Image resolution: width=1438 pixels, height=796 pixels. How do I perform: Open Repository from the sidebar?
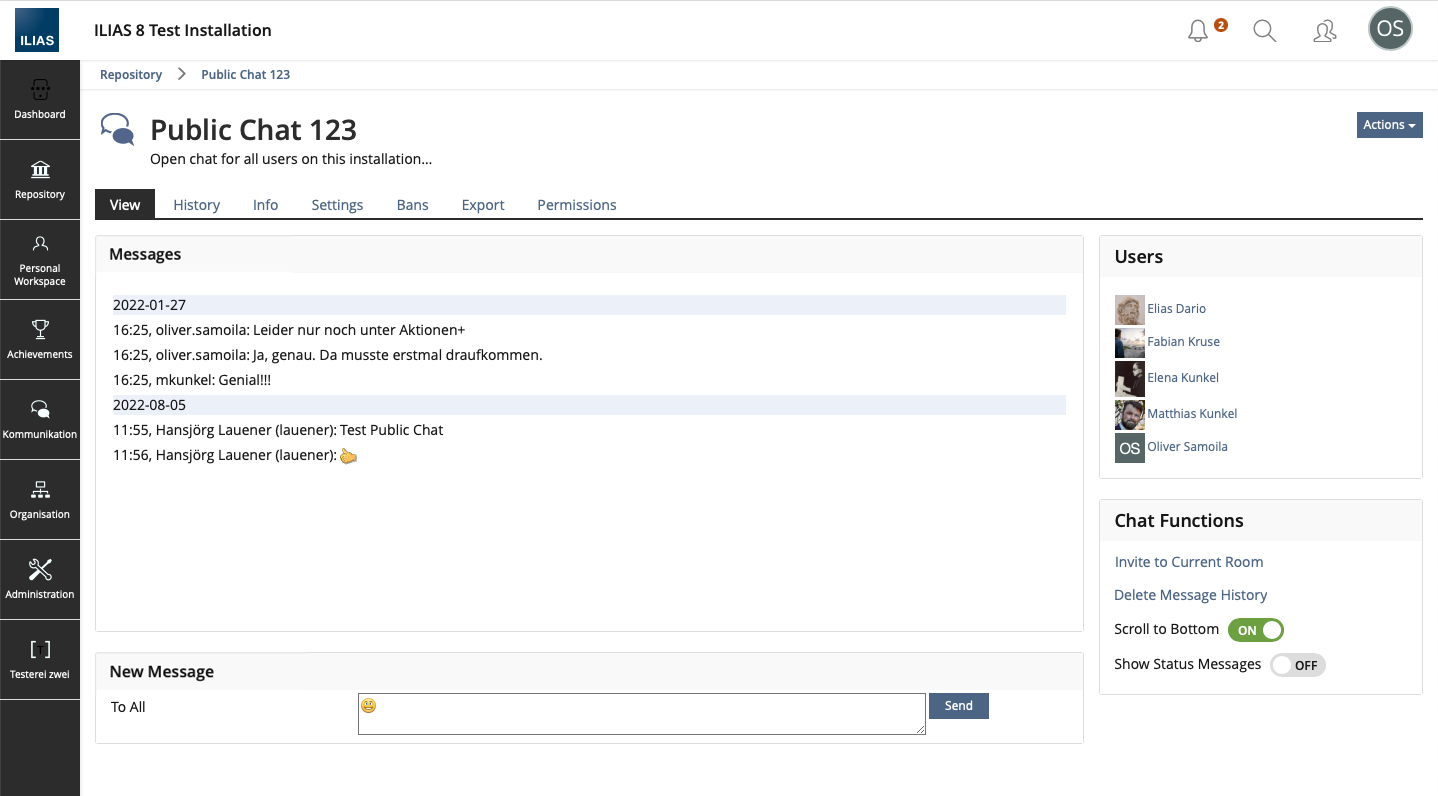point(40,180)
